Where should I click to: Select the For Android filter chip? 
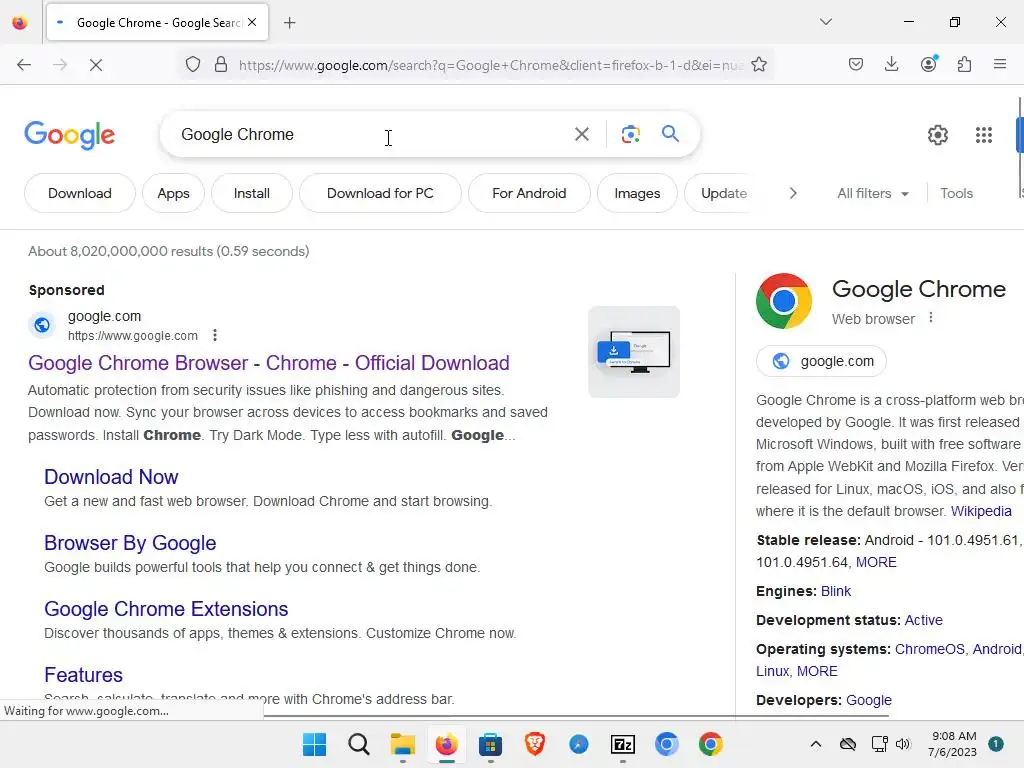pos(529,193)
